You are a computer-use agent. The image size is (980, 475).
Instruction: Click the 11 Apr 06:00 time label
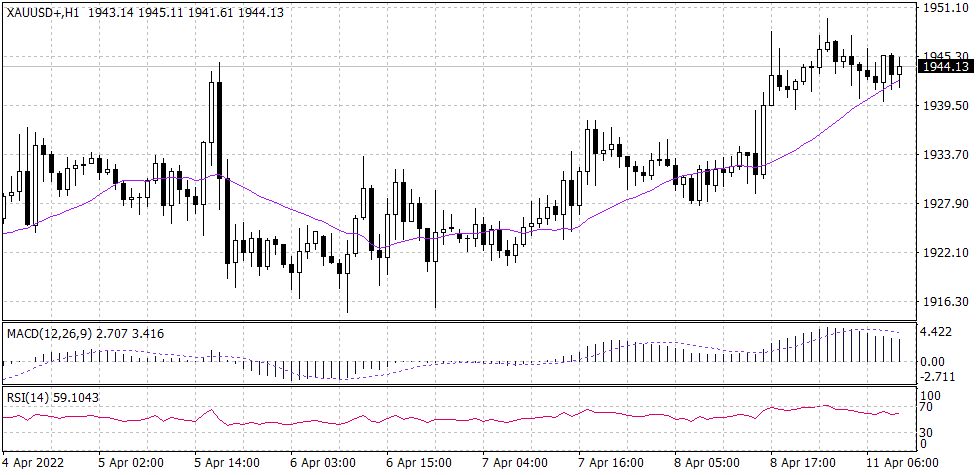pos(902,464)
